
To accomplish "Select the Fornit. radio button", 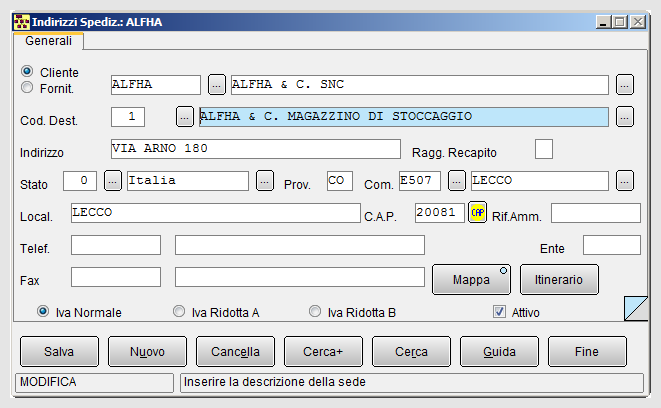I will (27, 87).
